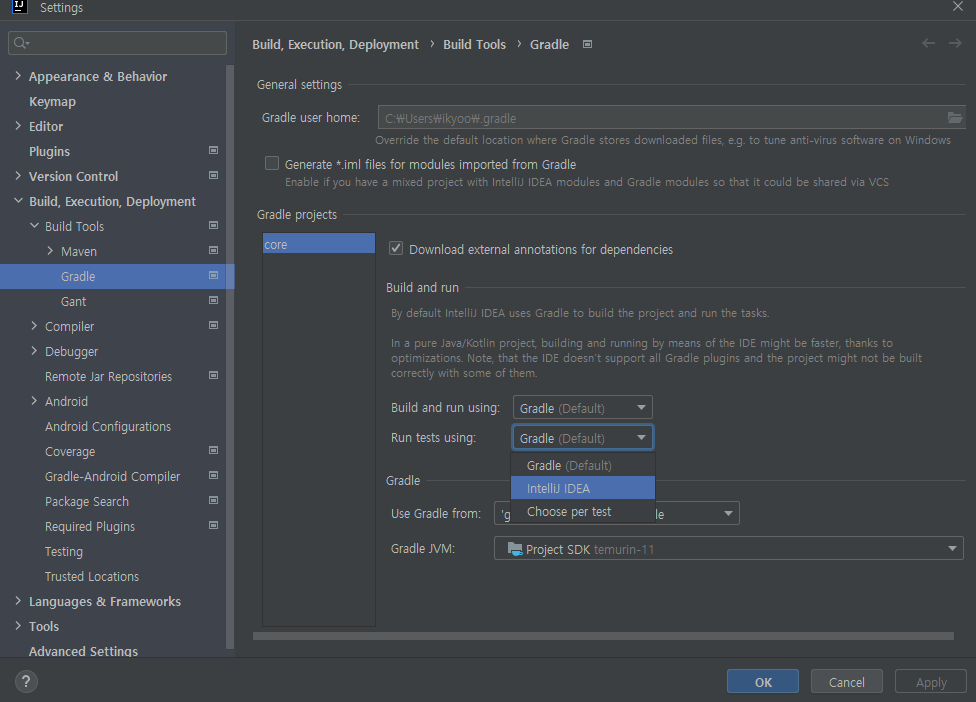Select Gant under Build Tools

(73, 301)
